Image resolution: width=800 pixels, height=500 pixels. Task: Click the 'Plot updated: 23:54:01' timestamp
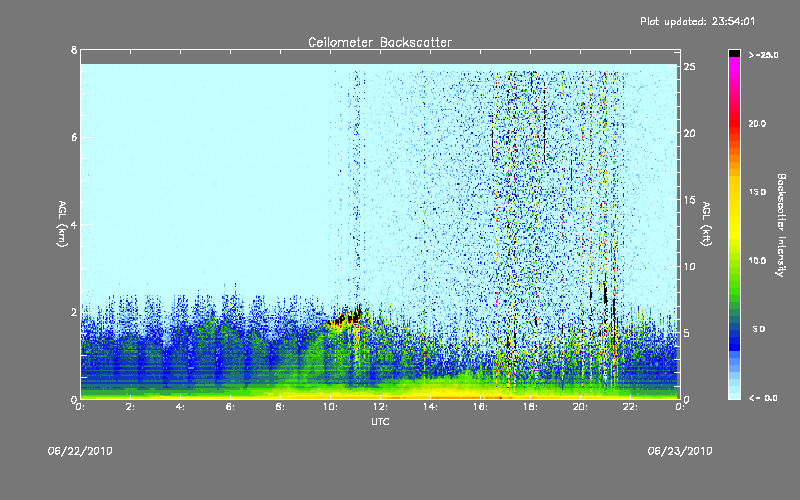pyautogui.click(x=697, y=21)
